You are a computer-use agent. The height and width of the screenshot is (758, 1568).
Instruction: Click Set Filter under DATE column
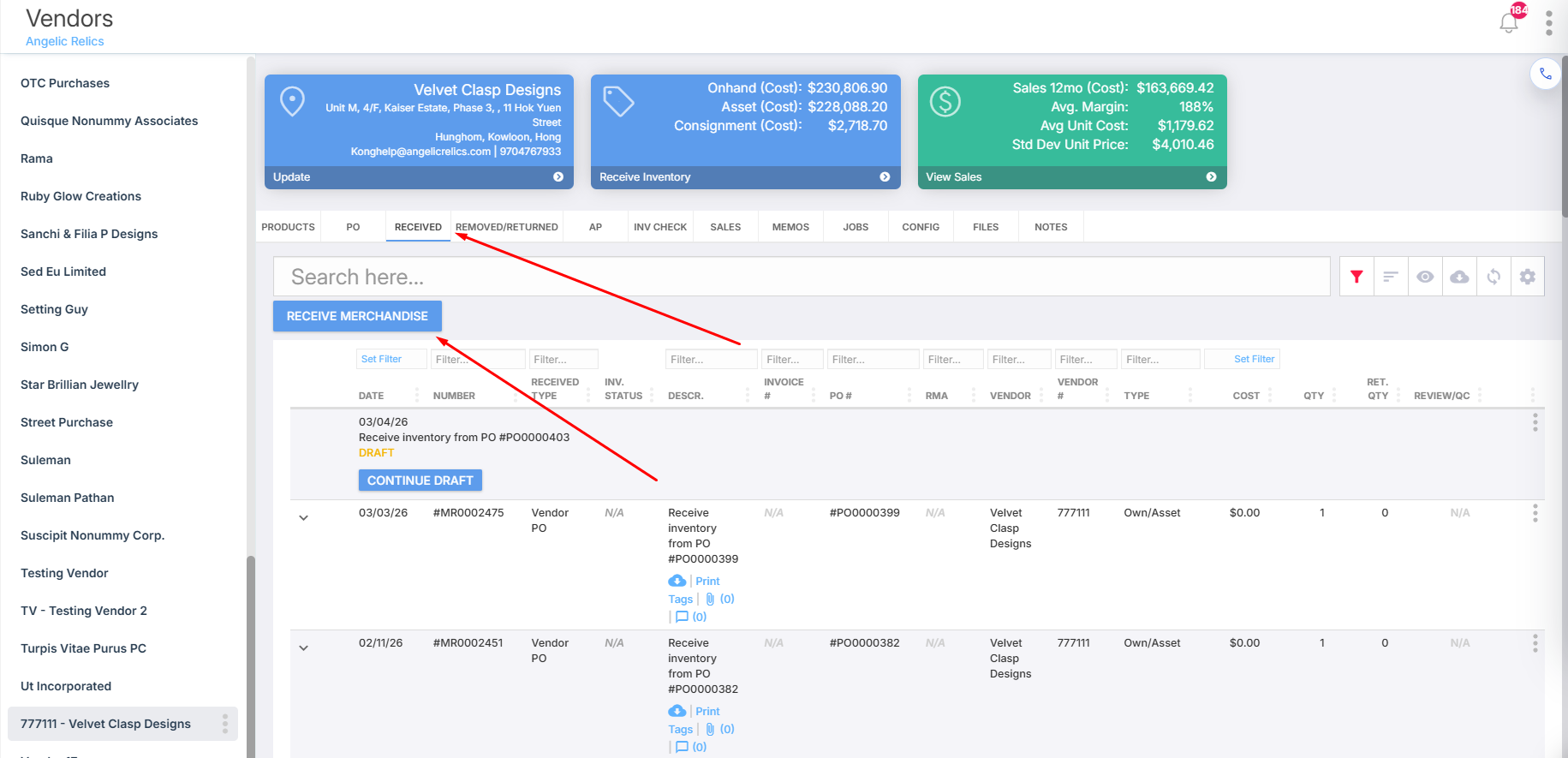pos(391,359)
